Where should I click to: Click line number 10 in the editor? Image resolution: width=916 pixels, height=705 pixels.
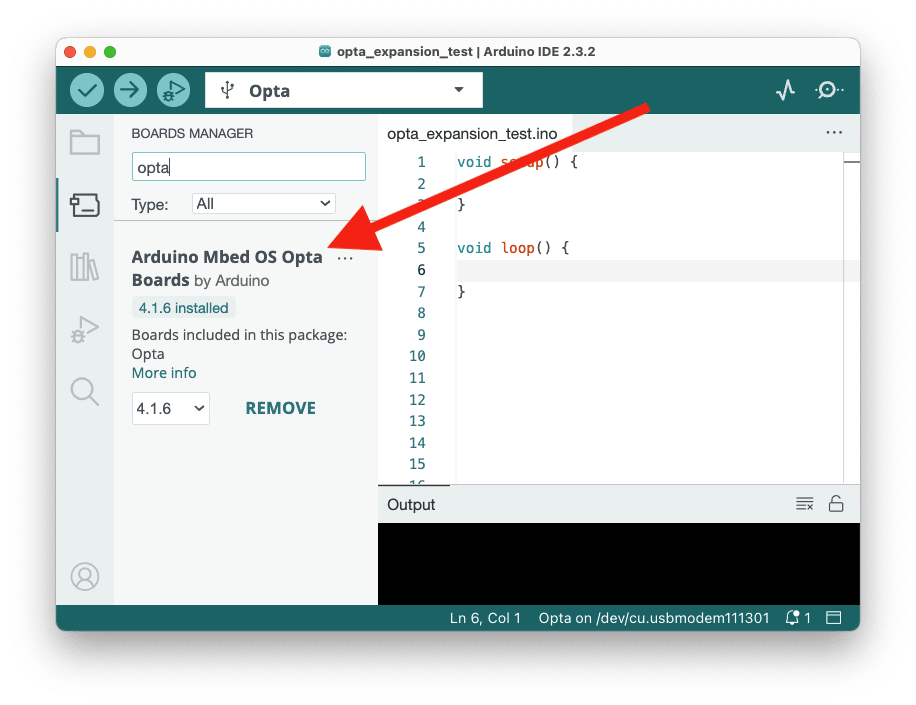(417, 356)
